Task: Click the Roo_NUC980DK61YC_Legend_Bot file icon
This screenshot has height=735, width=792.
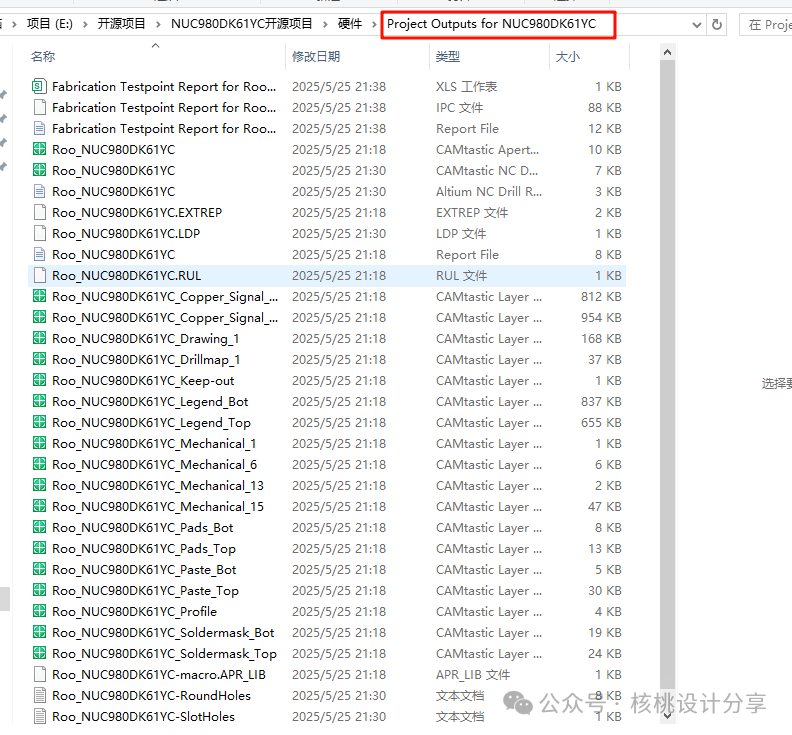Action: 39,401
